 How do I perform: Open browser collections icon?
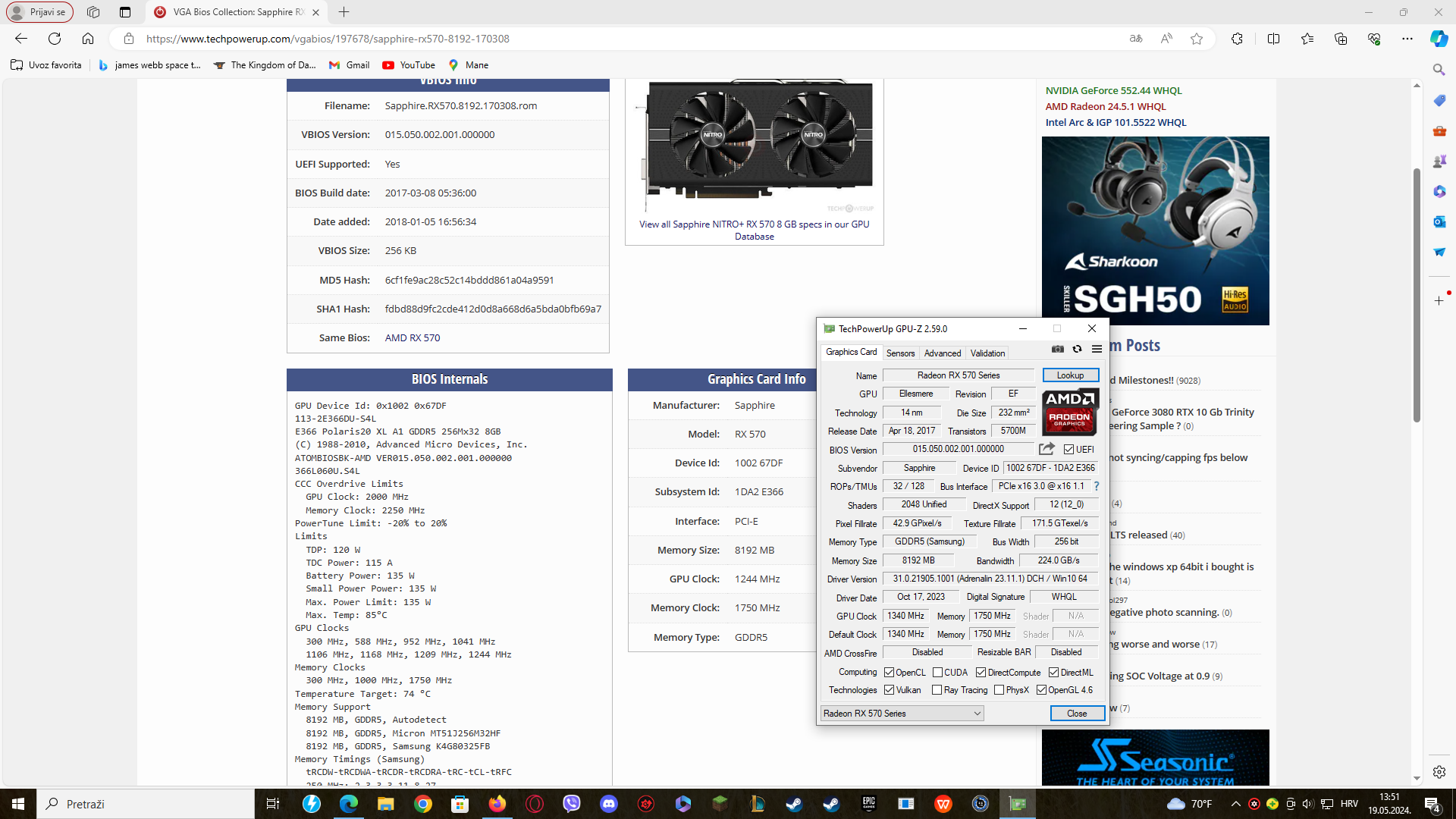pos(1341,39)
